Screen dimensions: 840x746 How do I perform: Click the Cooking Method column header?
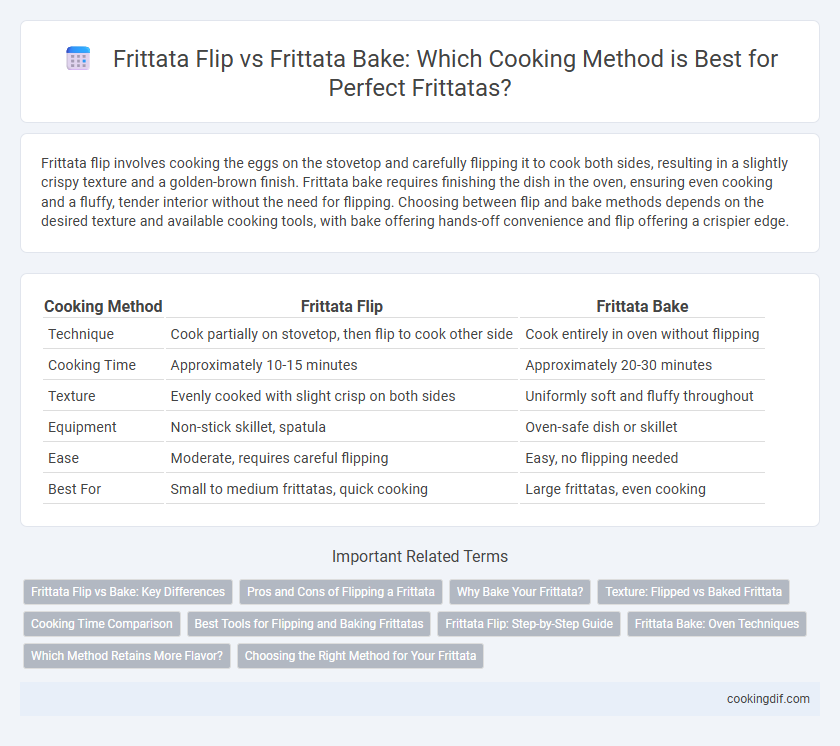[103, 306]
